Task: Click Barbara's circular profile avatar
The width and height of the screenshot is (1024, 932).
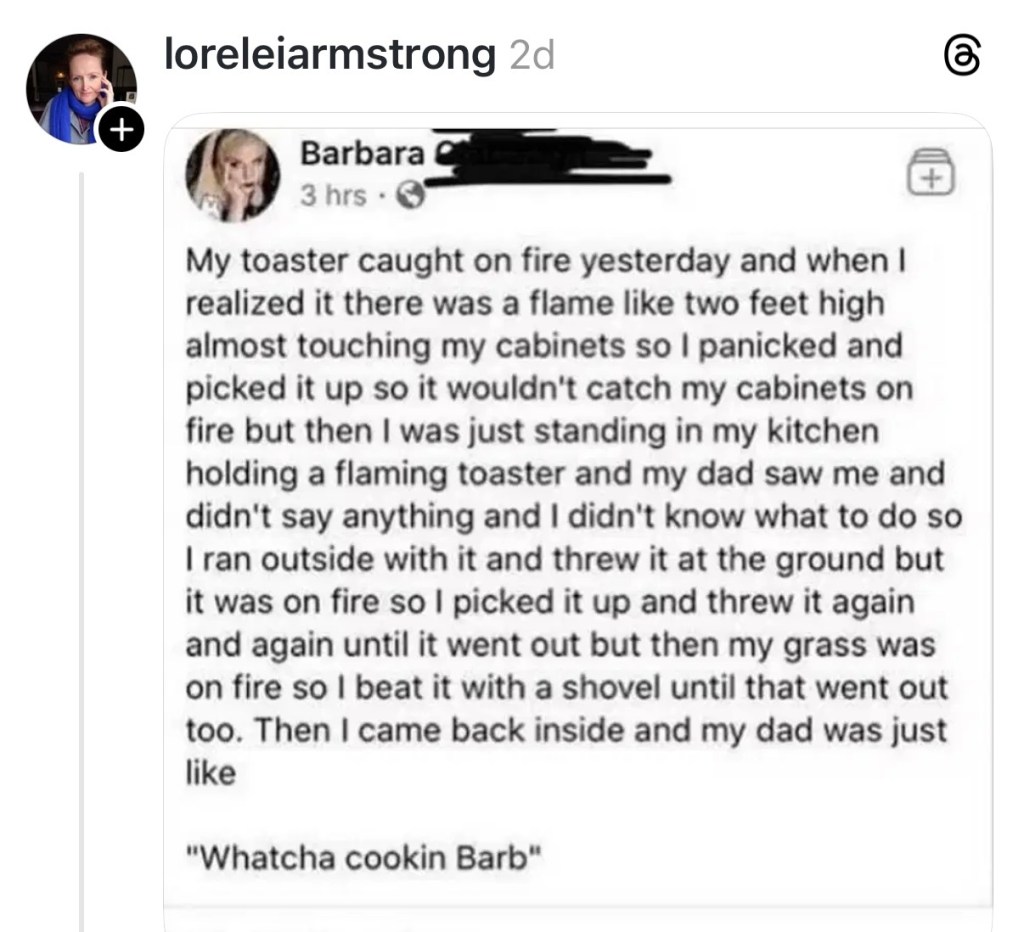Action: click(x=232, y=176)
